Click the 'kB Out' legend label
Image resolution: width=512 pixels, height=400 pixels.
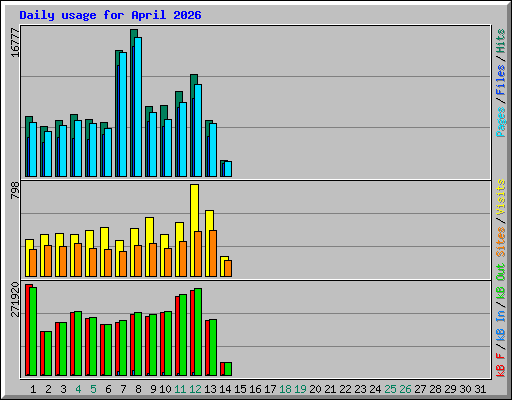click(500, 282)
